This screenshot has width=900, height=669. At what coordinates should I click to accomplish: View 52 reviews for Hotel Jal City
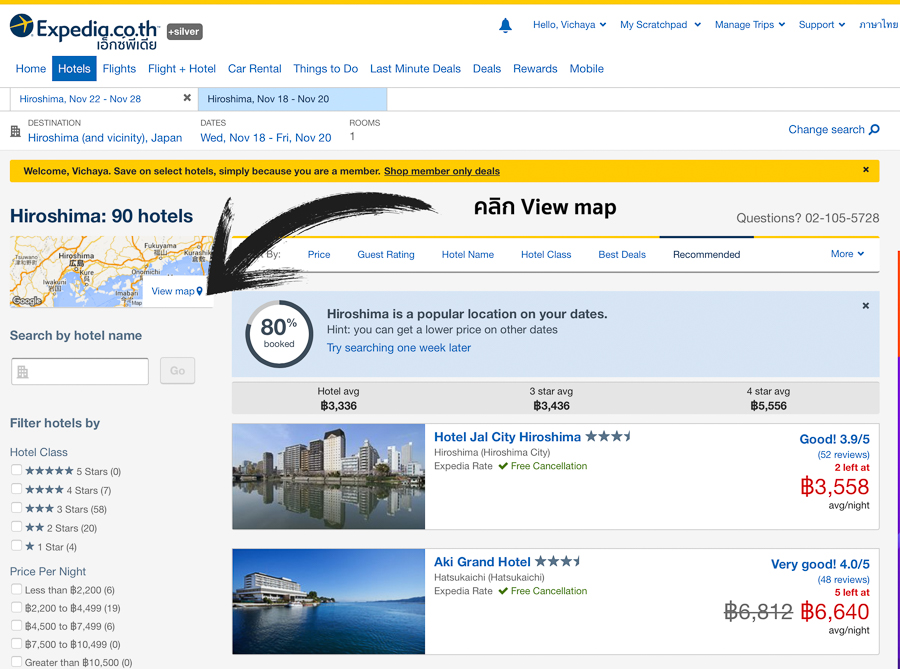click(843, 454)
